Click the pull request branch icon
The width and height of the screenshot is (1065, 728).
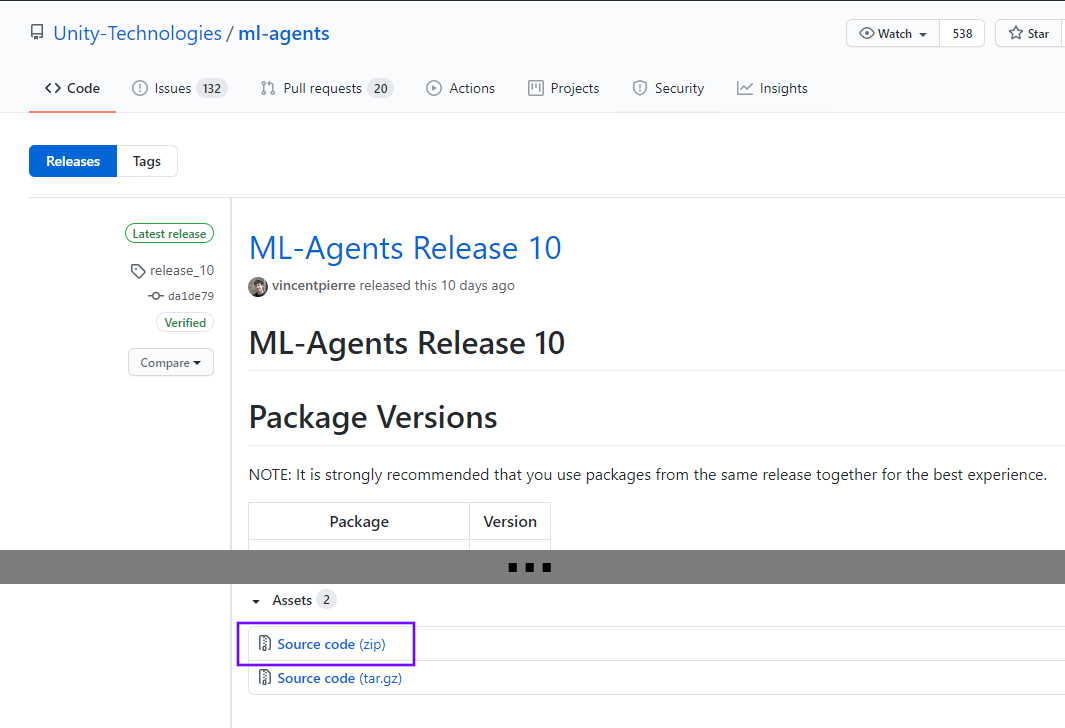(268, 88)
